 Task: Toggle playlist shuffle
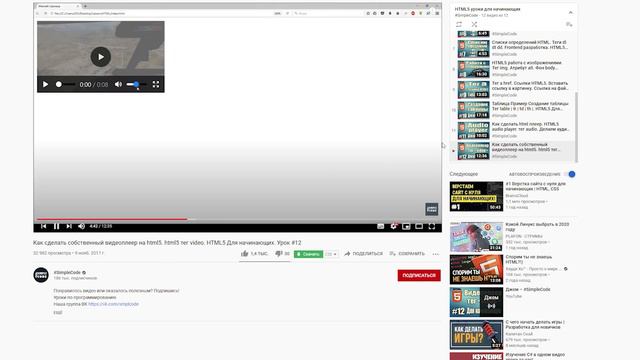click(474, 24)
